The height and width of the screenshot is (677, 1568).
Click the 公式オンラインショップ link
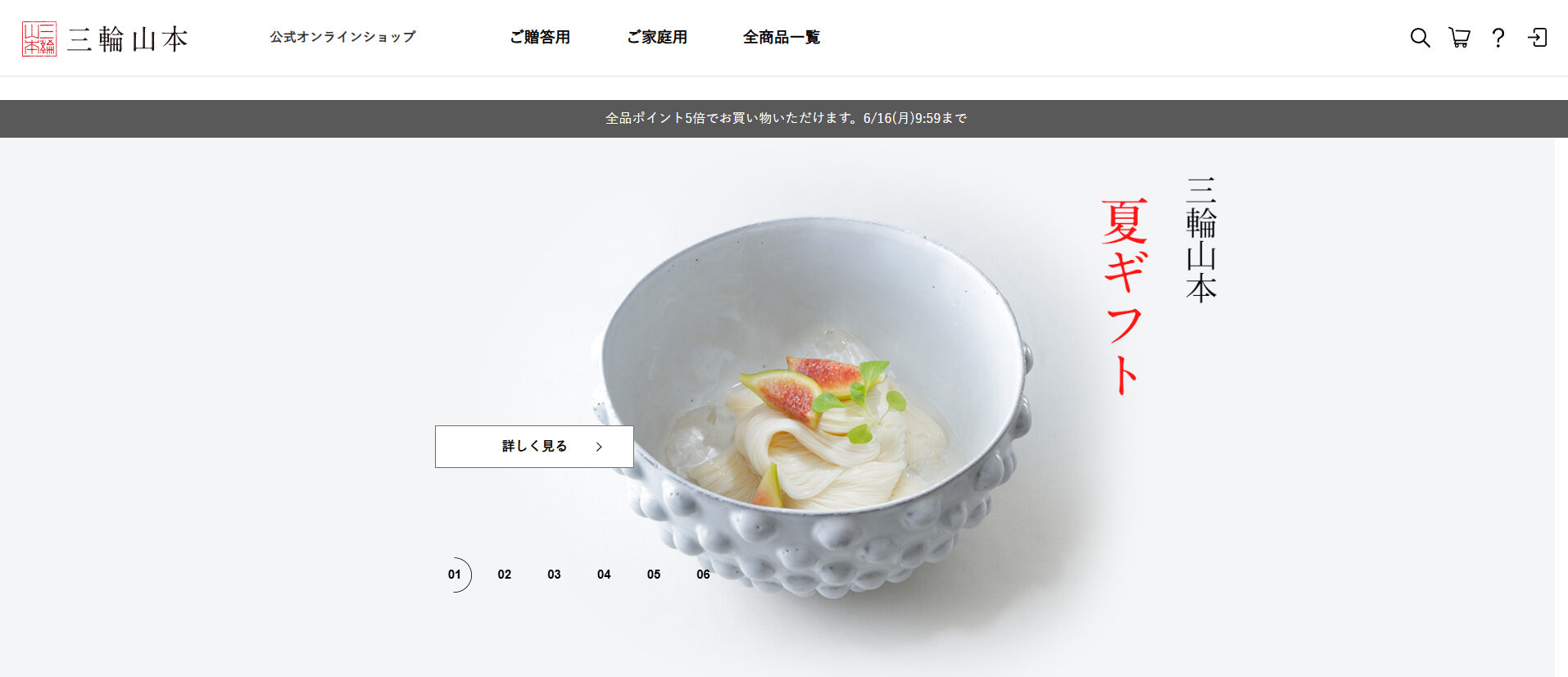click(342, 37)
